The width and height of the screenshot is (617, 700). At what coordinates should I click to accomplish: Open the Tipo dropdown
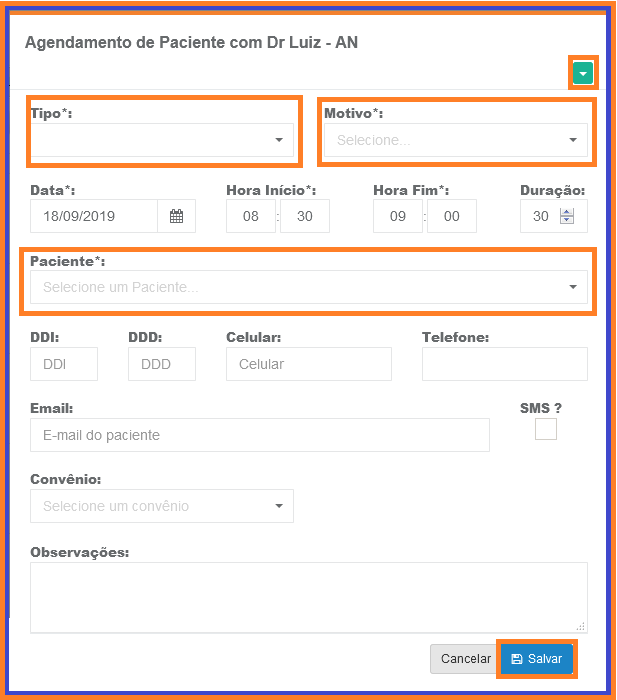point(162,140)
